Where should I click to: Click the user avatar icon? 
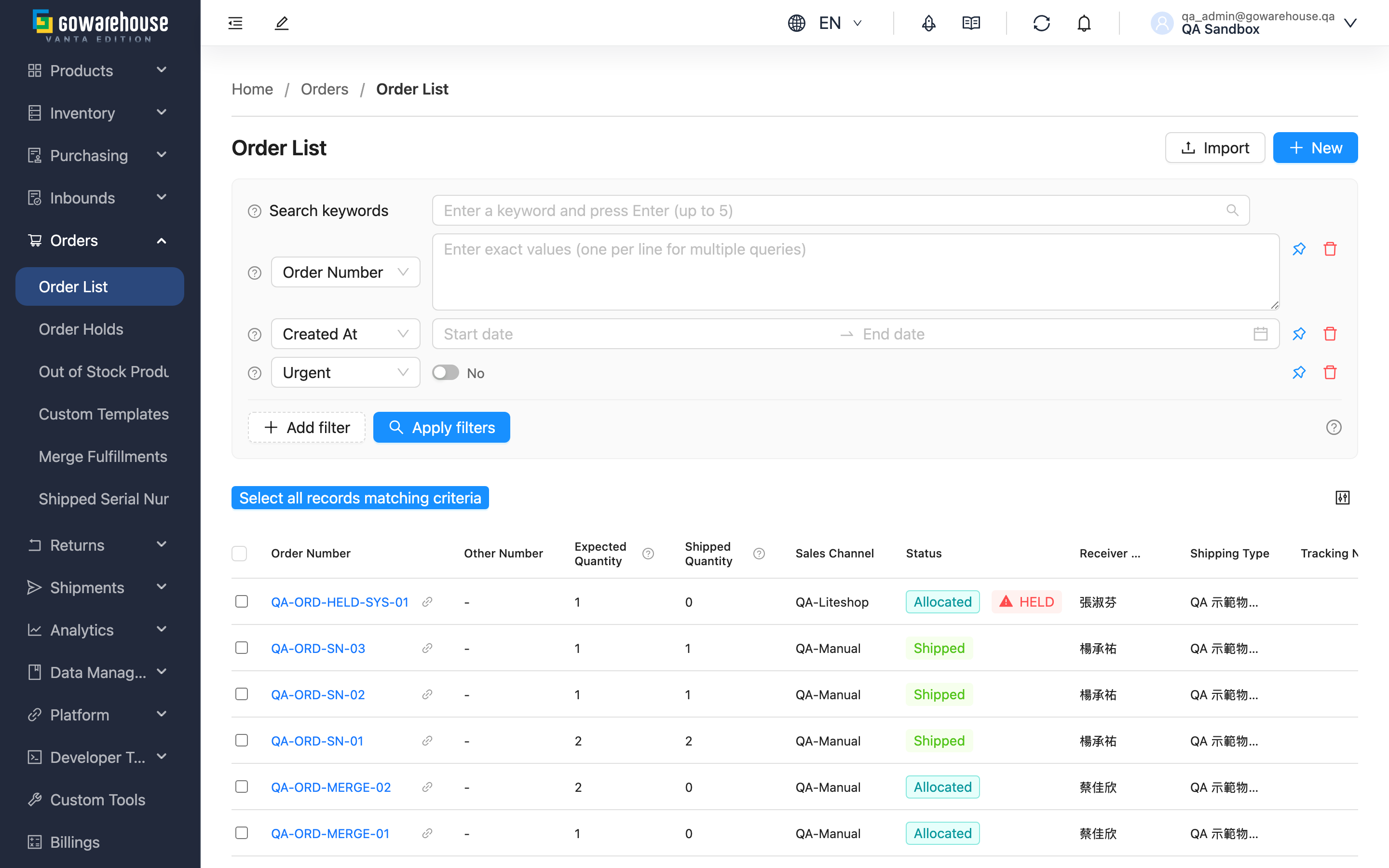coord(1162,23)
